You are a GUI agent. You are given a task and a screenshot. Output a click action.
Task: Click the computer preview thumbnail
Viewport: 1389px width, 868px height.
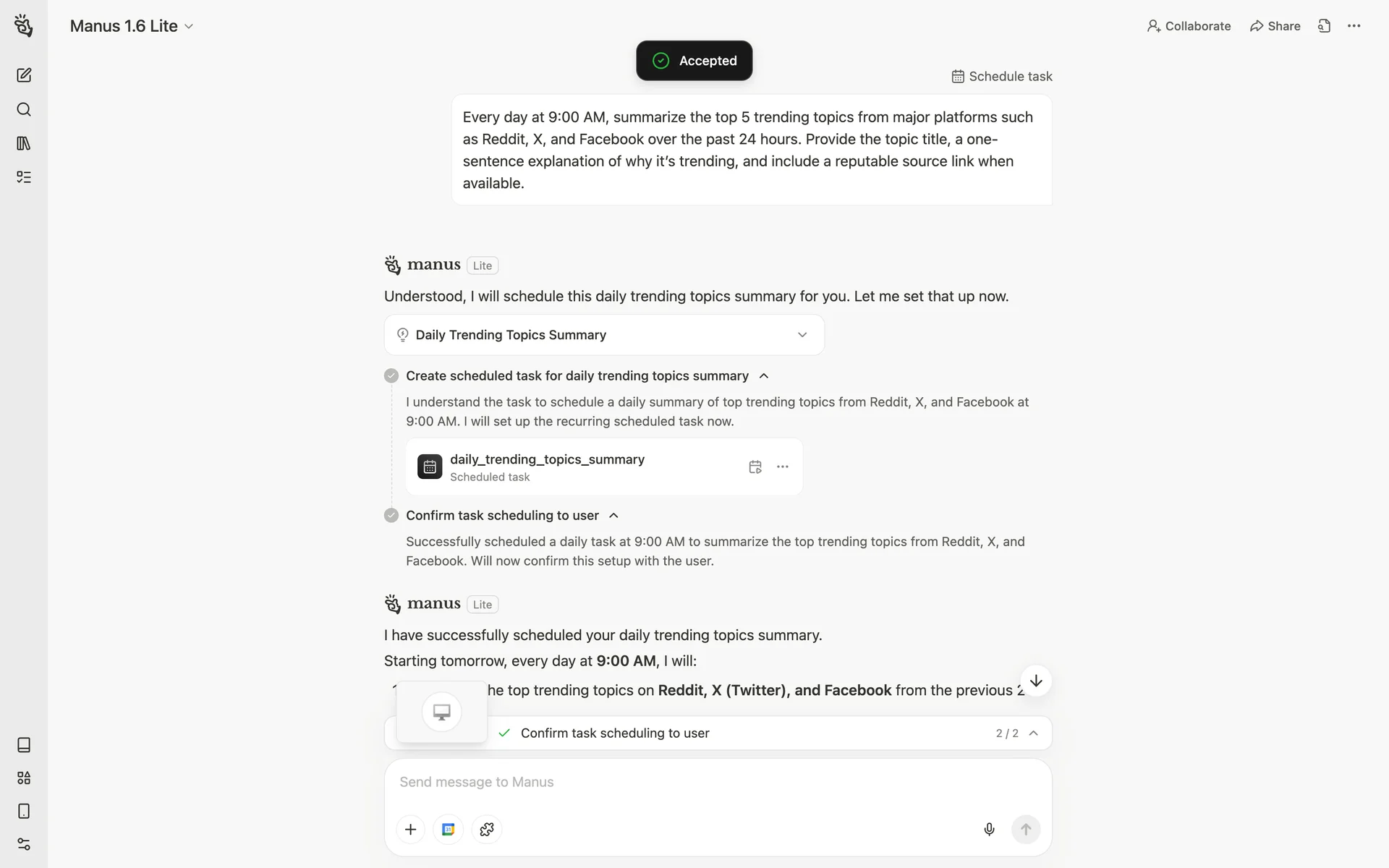[441, 712]
